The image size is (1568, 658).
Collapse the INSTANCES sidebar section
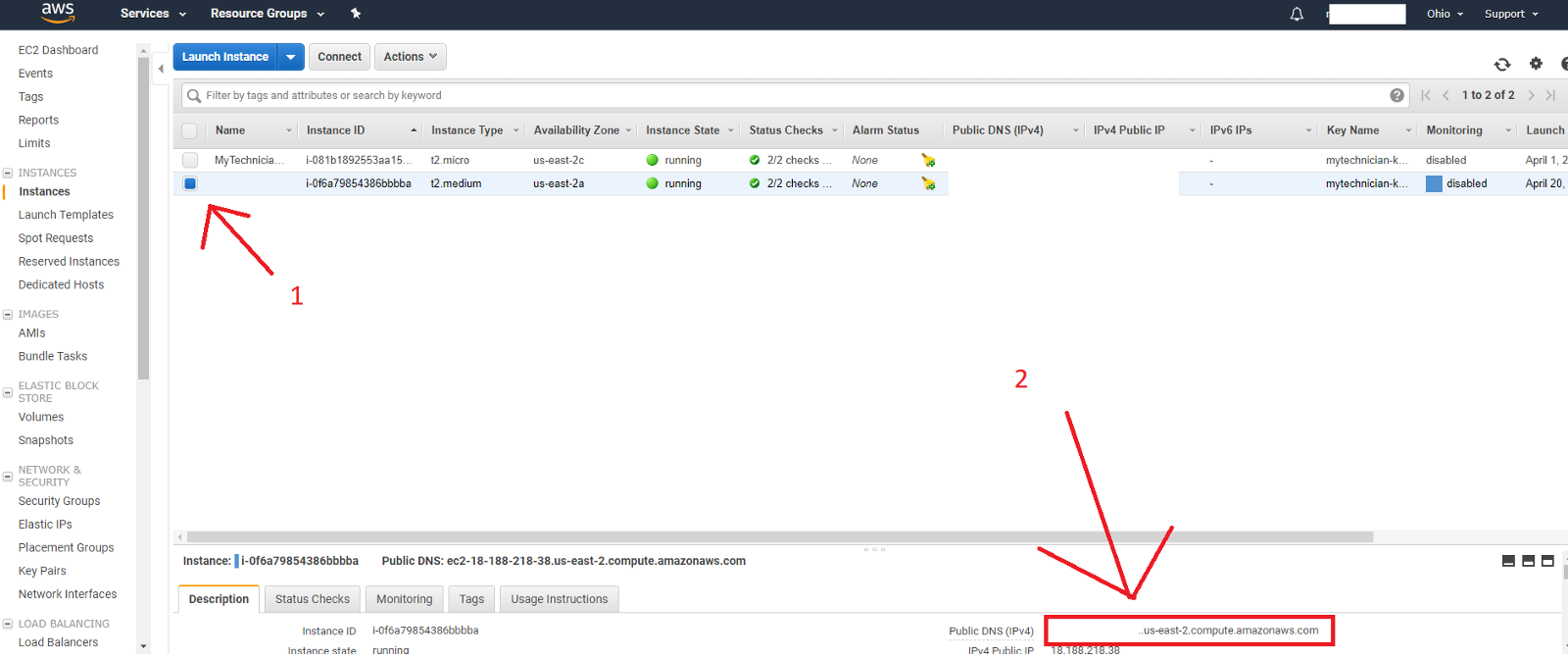coord(8,173)
